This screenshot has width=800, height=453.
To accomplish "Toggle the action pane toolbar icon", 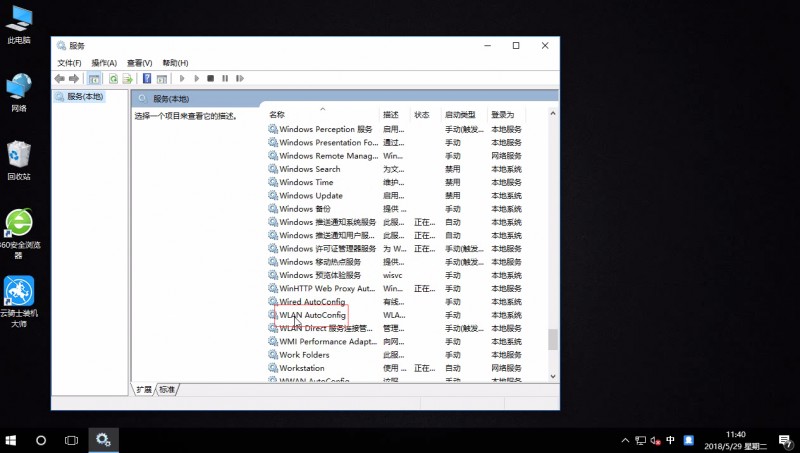I will pyautogui.click(x=162, y=79).
